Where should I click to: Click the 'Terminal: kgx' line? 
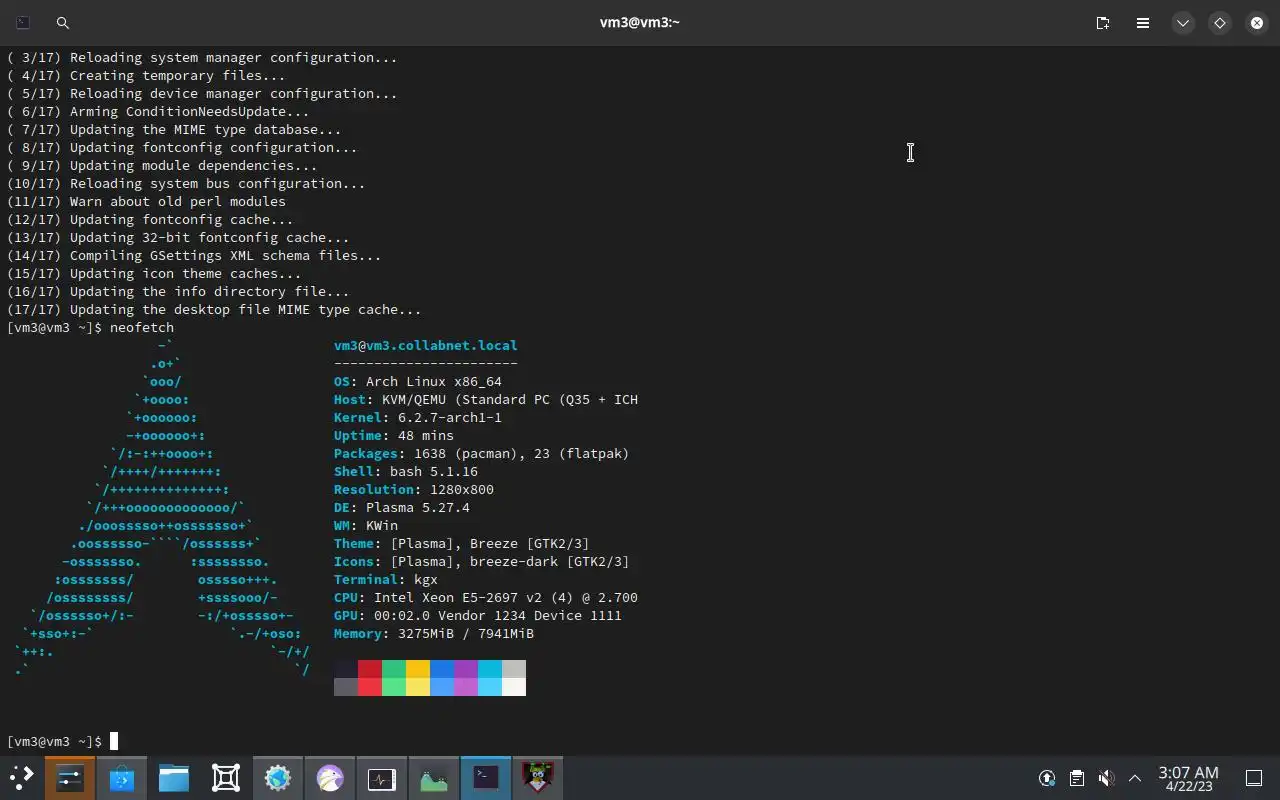coord(386,580)
